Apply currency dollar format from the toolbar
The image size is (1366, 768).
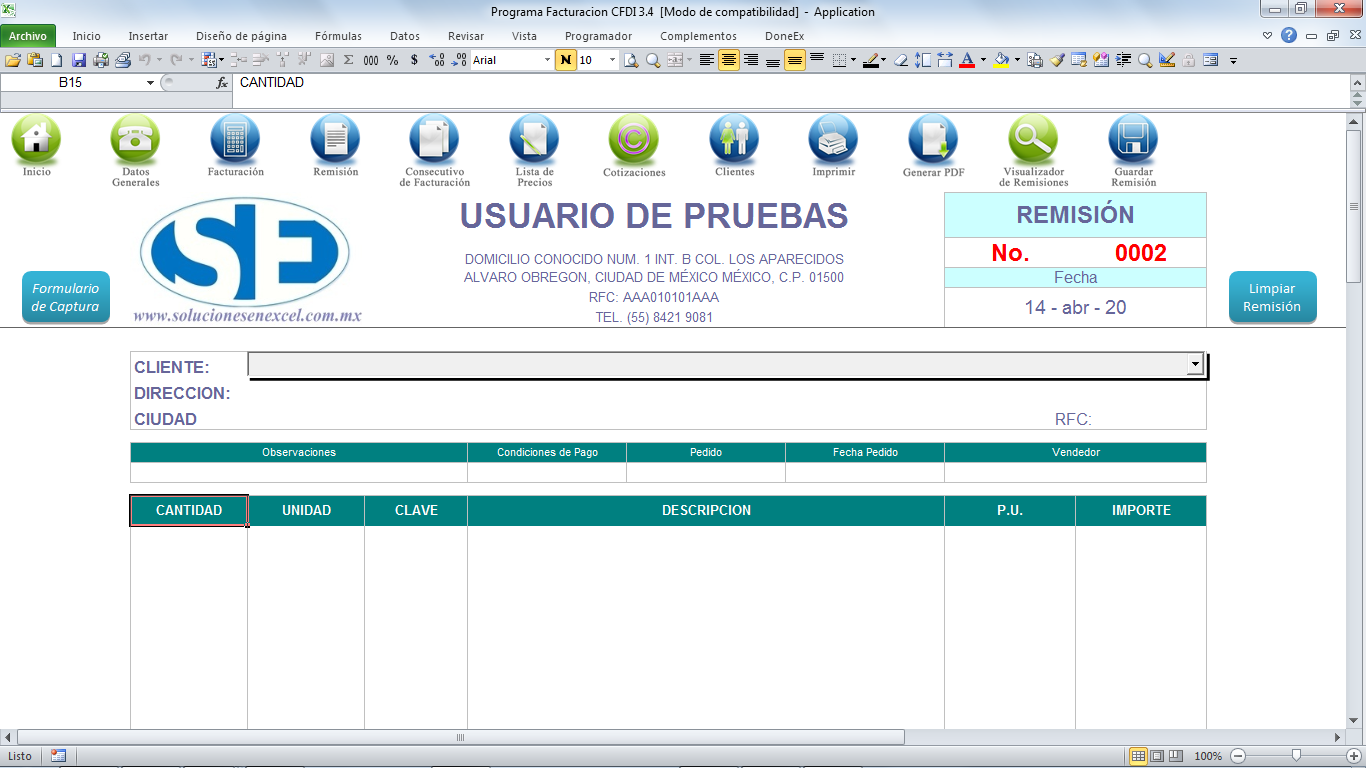[414, 60]
